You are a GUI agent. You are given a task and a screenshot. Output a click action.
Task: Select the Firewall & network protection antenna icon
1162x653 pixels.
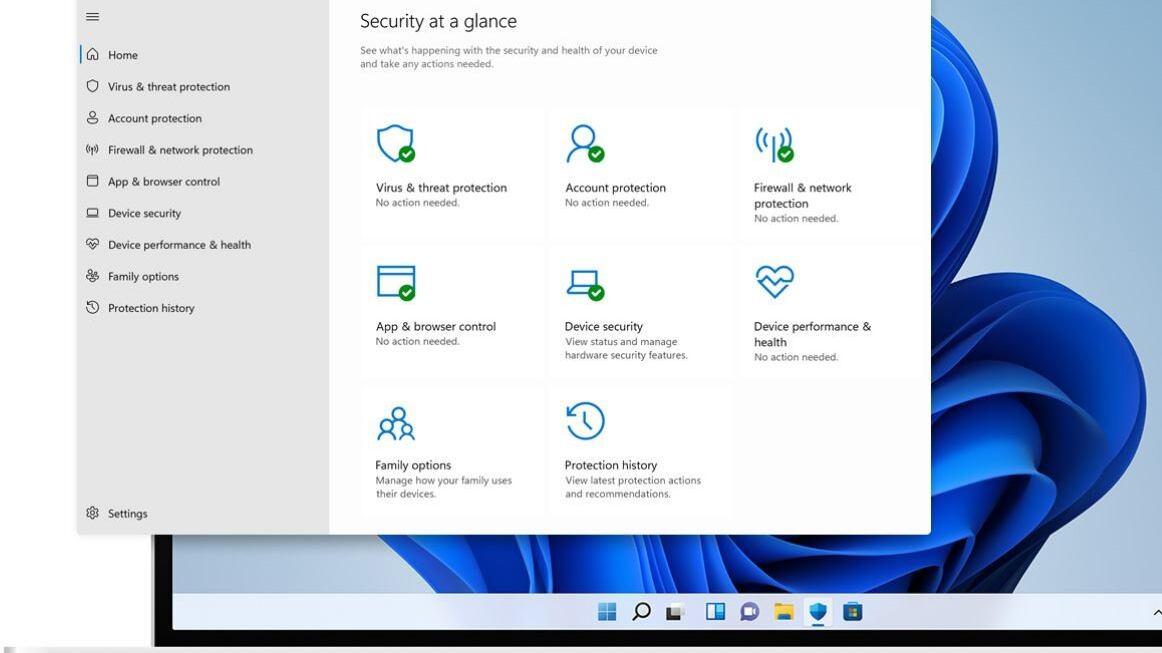coord(773,144)
